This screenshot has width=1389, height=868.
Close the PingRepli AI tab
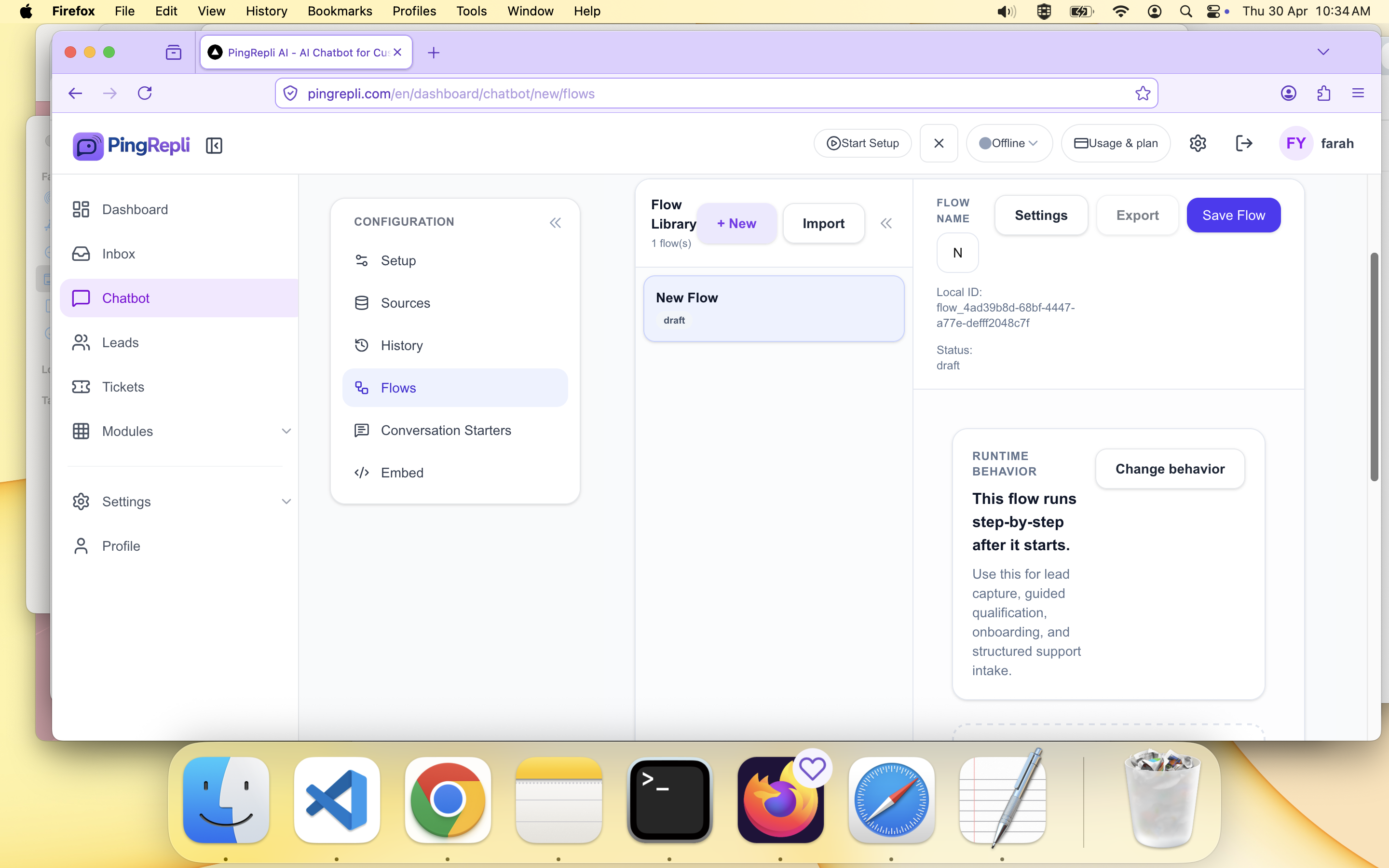pos(397,52)
